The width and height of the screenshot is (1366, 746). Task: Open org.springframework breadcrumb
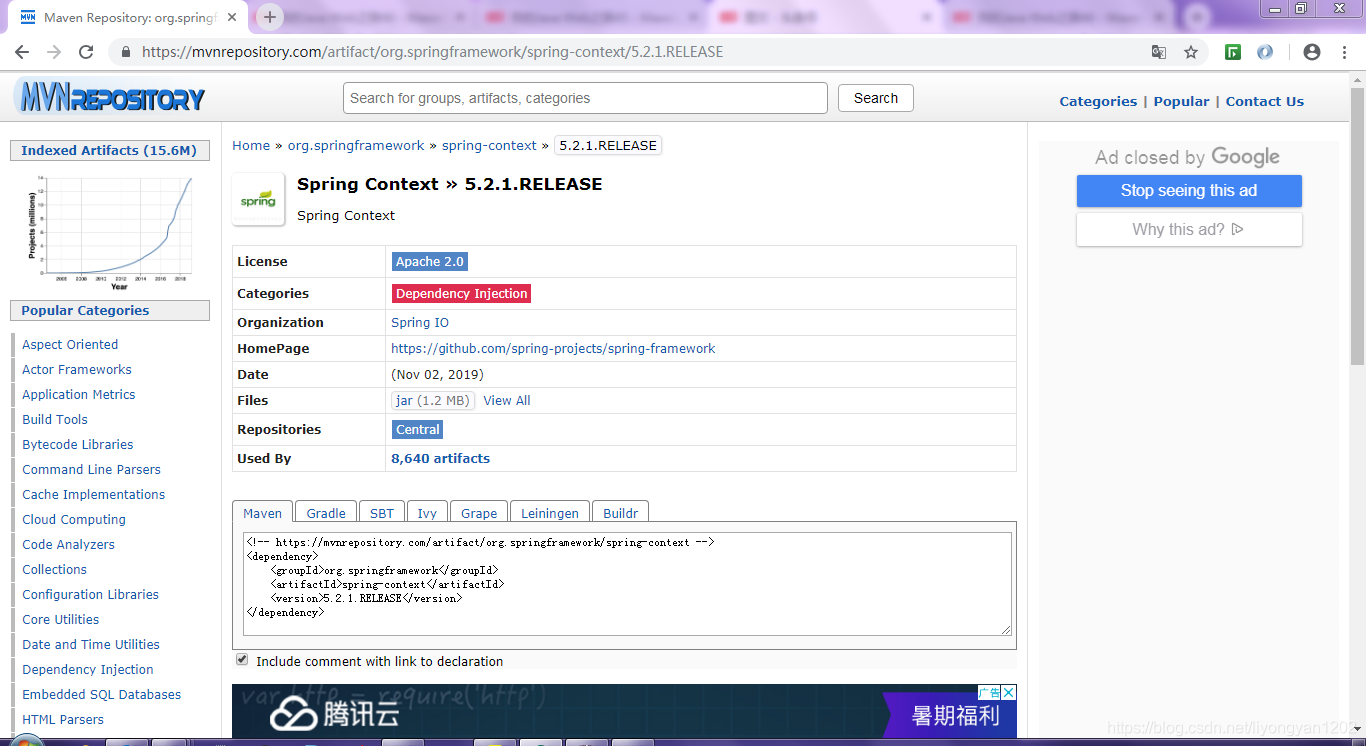coord(356,145)
